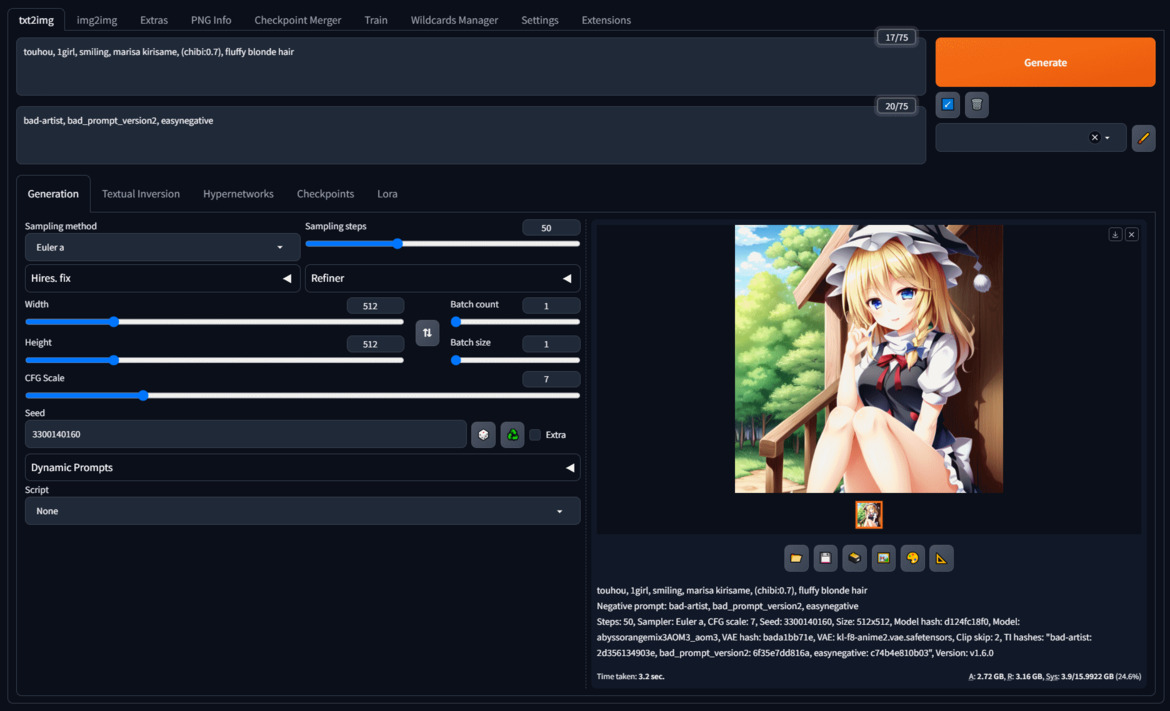Screen dimensions: 1170x711
Task: Adjust the Batch count slider
Action: pos(516,322)
